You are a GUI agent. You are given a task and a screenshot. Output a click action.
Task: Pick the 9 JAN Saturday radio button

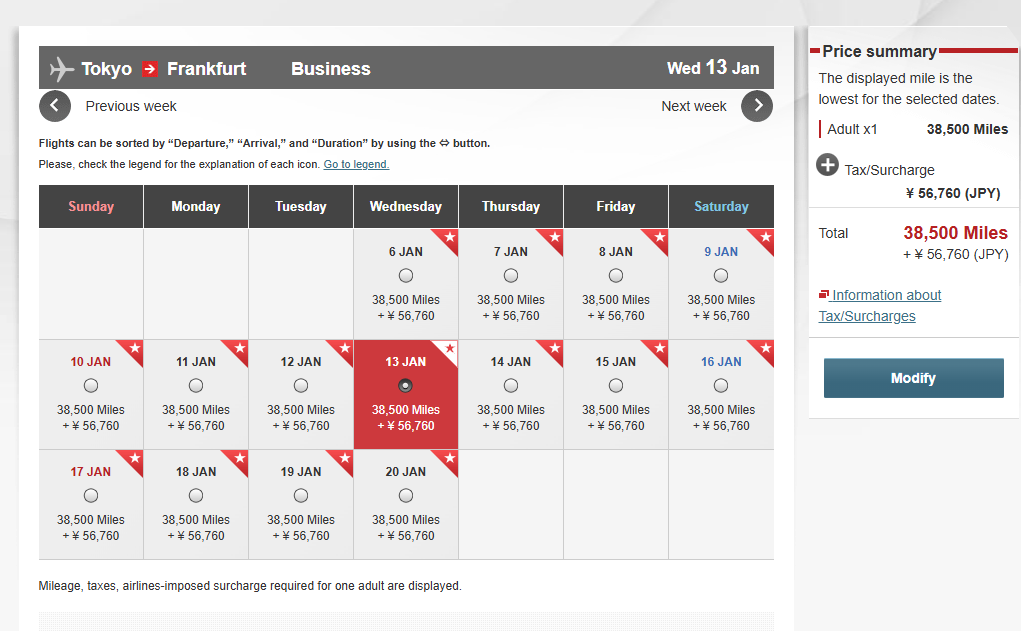(721, 275)
